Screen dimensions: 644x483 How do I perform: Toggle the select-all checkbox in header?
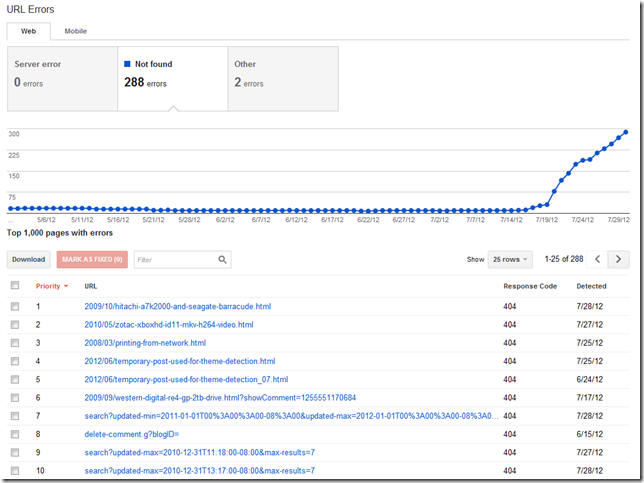tap(15, 285)
